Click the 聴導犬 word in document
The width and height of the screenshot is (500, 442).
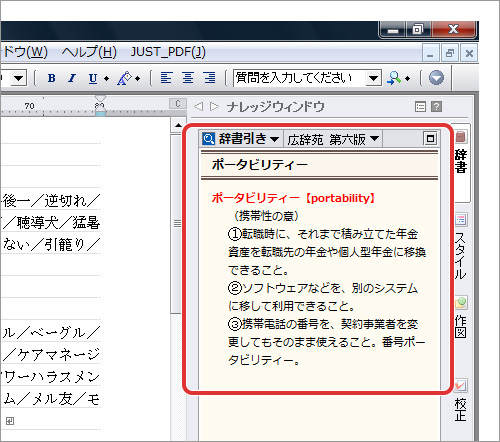point(38,223)
